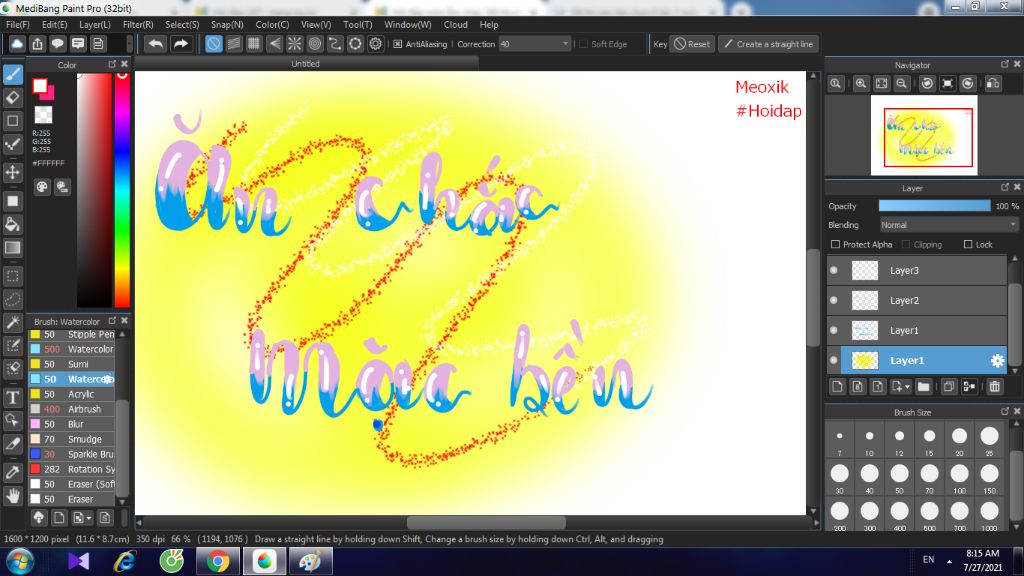Zoom in using Navigator magnifier plus
The image size is (1024, 576).
[861, 84]
